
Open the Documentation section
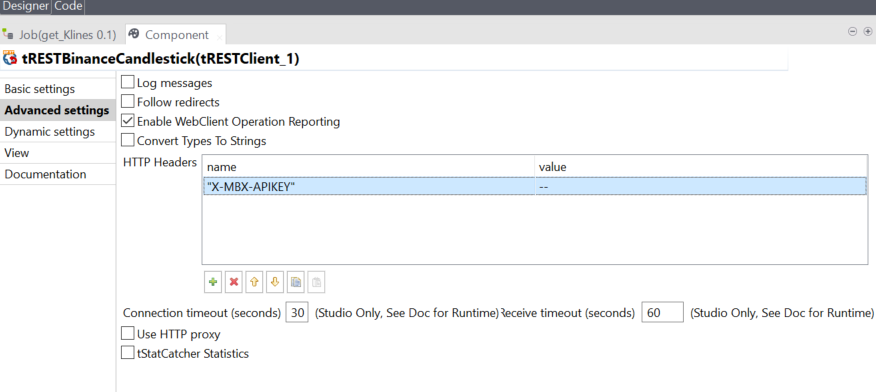click(58, 174)
